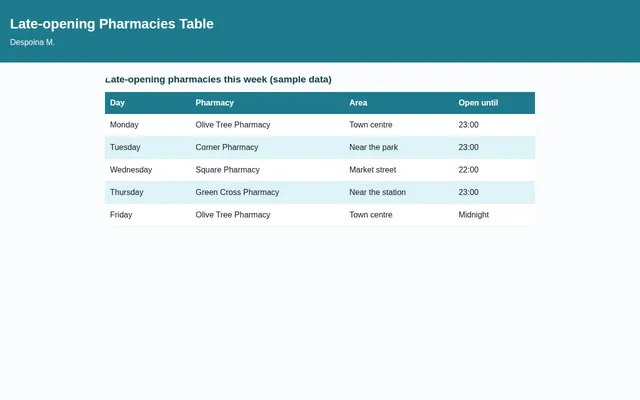Select the Corner Pharmacy cell

(267, 147)
